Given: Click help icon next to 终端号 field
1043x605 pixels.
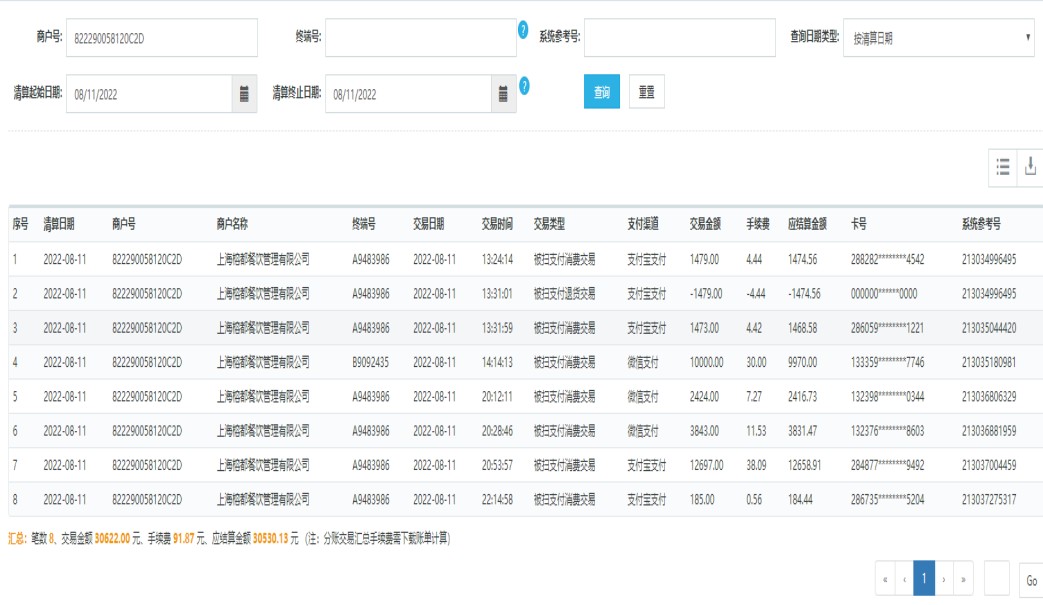Looking at the screenshot, I should coord(523,30).
